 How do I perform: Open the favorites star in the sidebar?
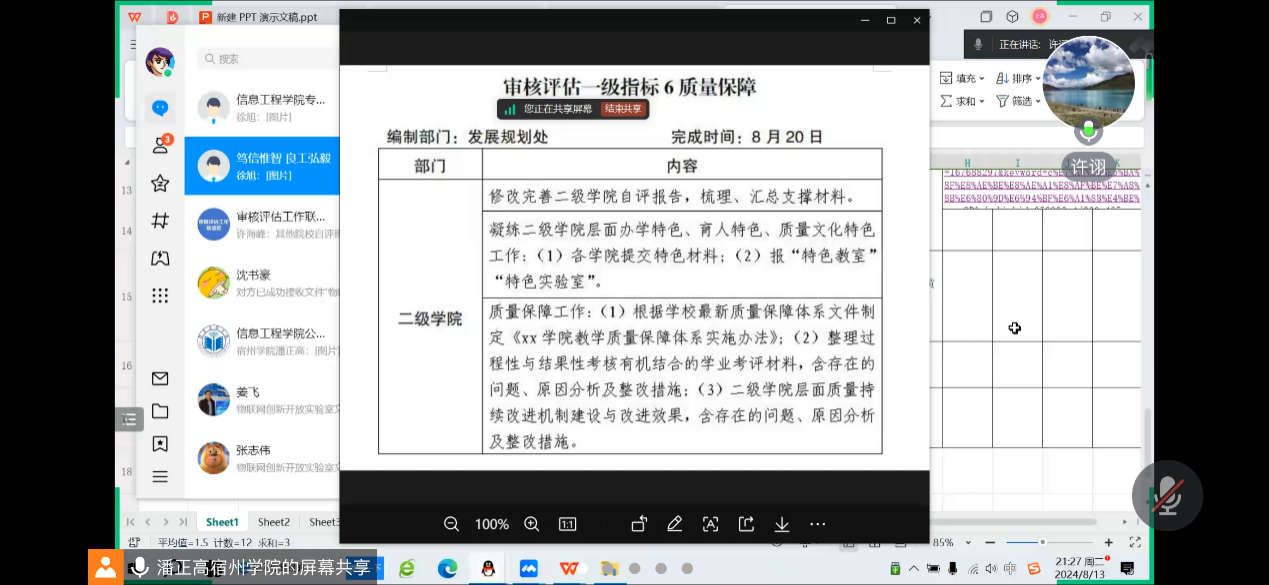click(160, 183)
